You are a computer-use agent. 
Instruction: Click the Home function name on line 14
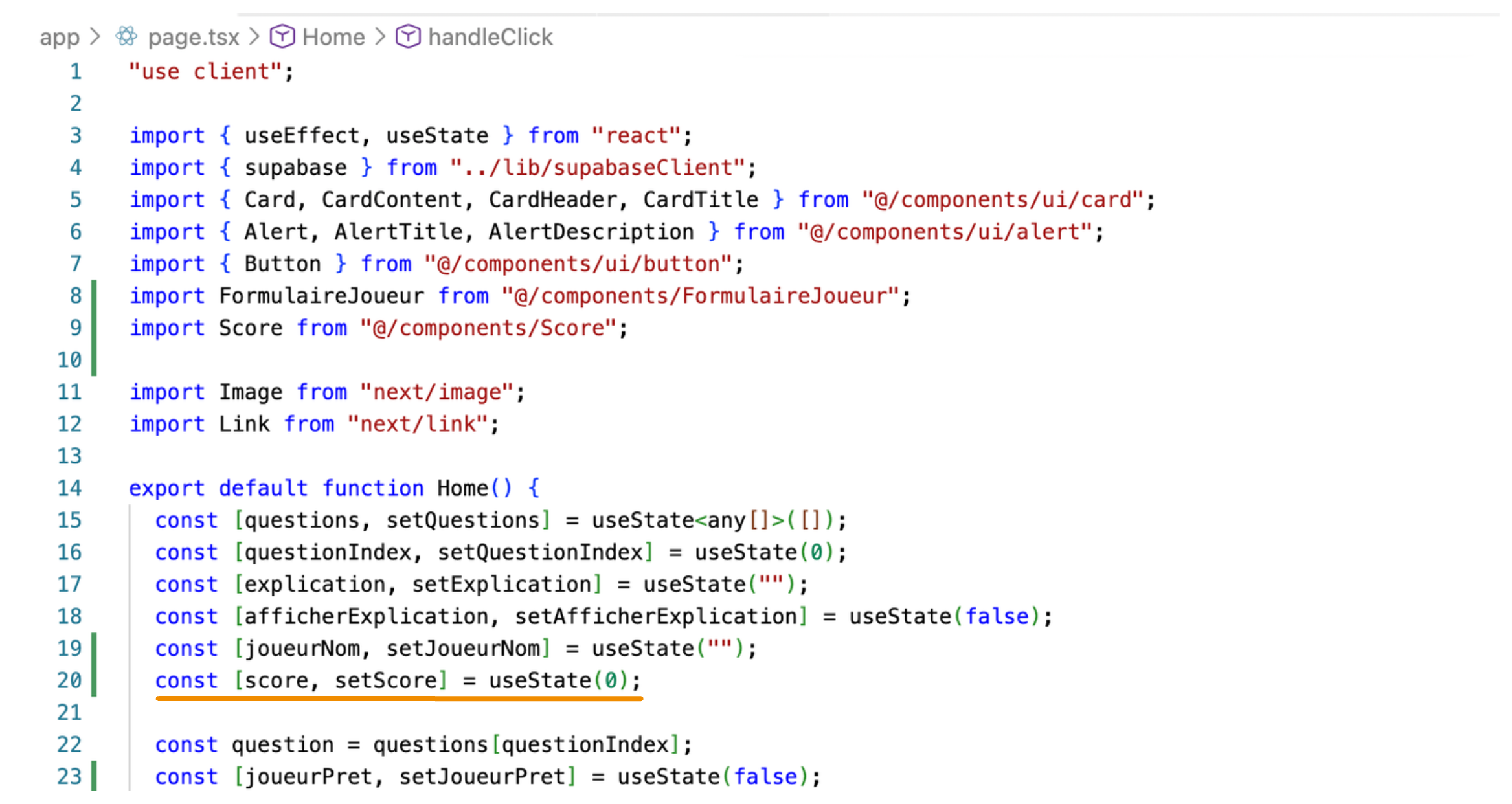pyautogui.click(x=462, y=487)
